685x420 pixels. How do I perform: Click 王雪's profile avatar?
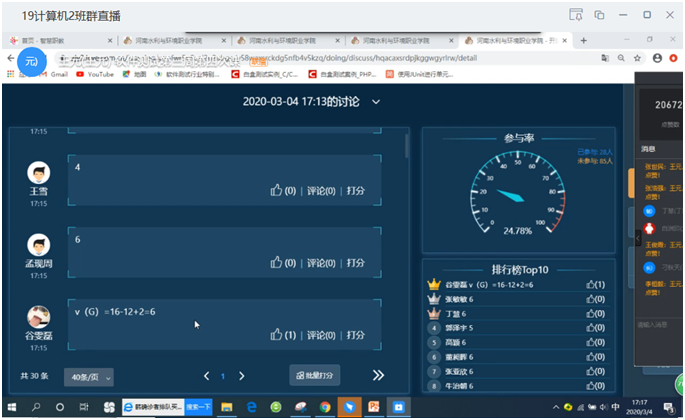[39, 172]
